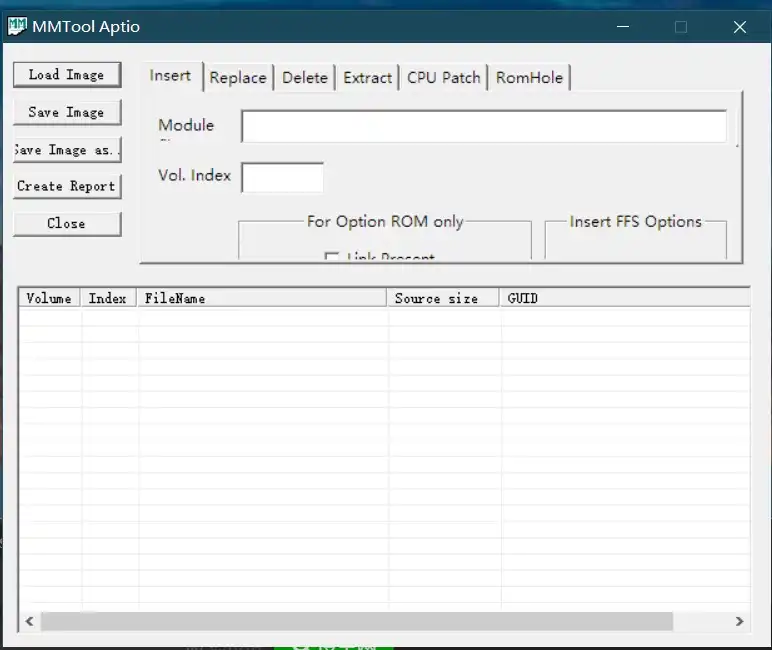Image resolution: width=772 pixels, height=650 pixels.
Task: Switch to the RomHole tab
Action: 529,78
